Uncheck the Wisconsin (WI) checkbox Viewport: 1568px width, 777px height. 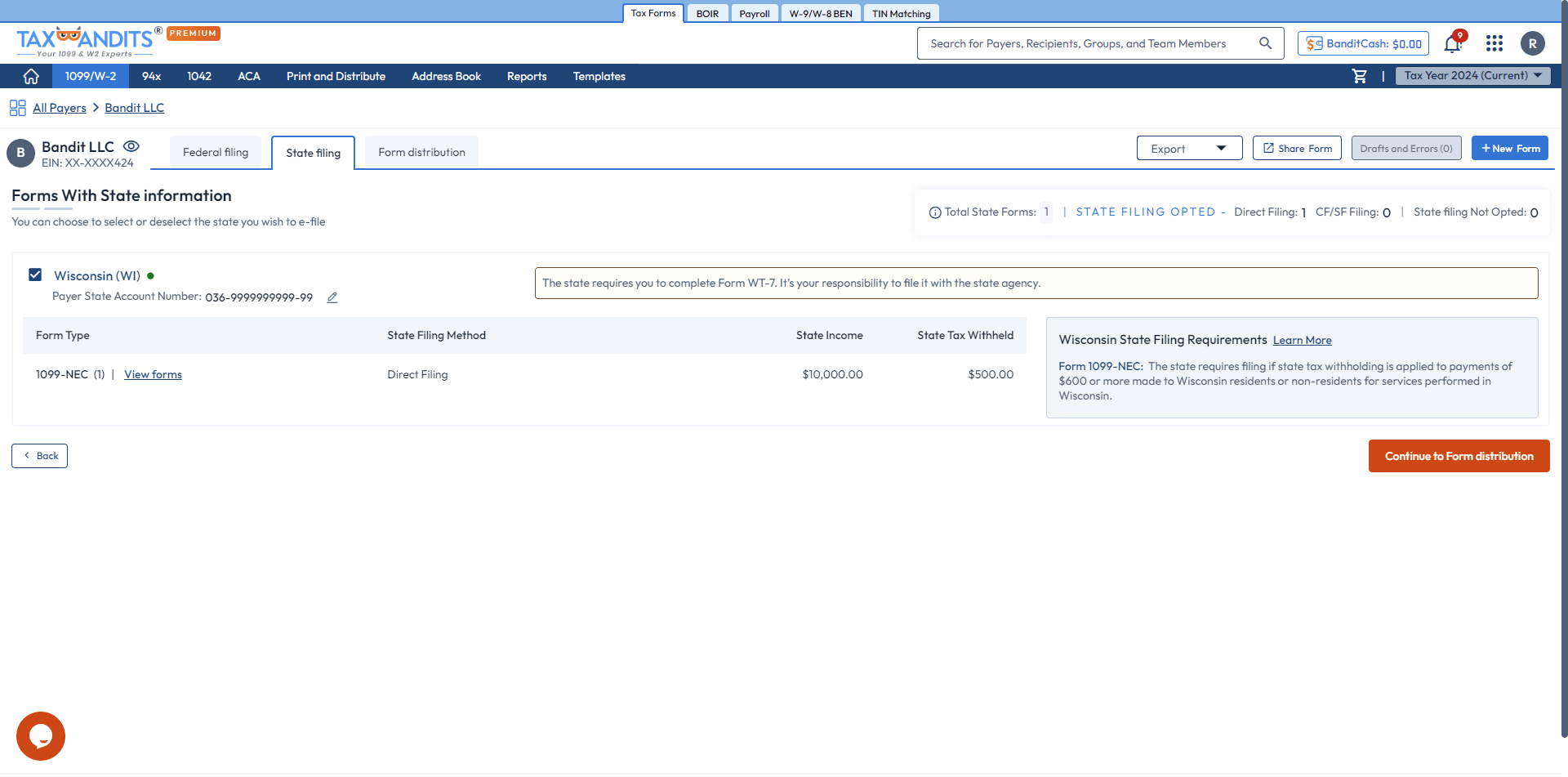[x=35, y=275]
